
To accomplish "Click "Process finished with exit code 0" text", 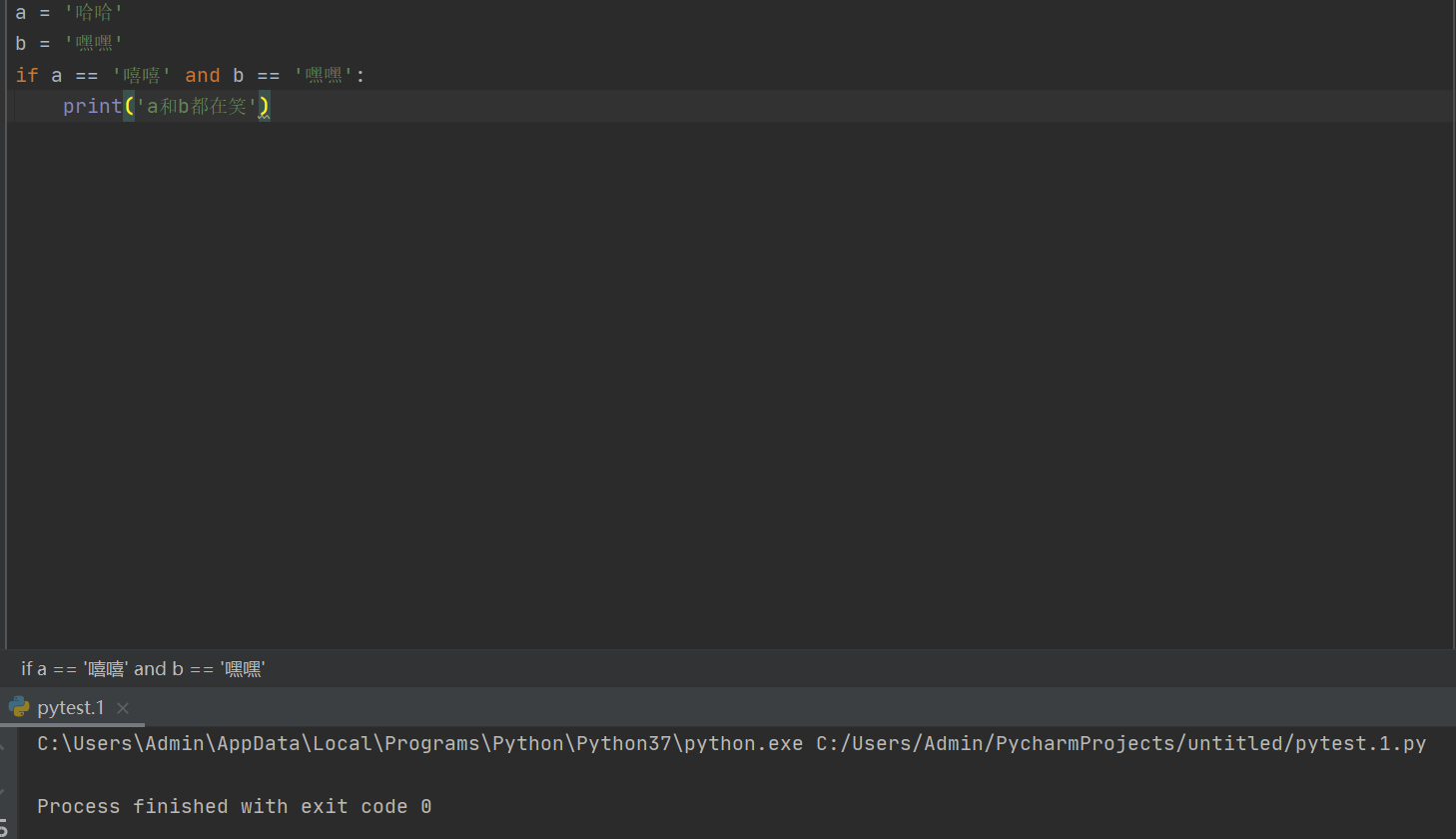I will tap(235, 806).
